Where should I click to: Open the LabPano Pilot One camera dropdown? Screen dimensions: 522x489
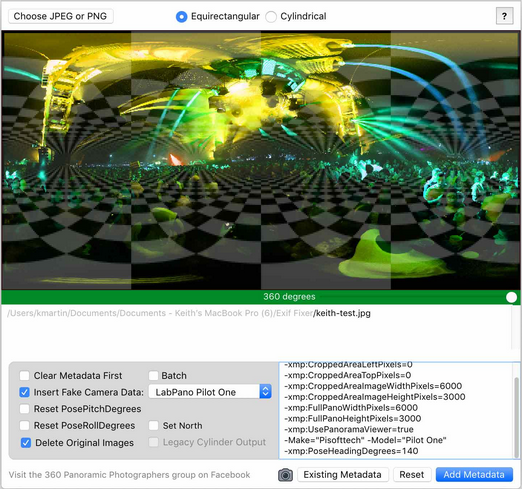coord(210,392)
